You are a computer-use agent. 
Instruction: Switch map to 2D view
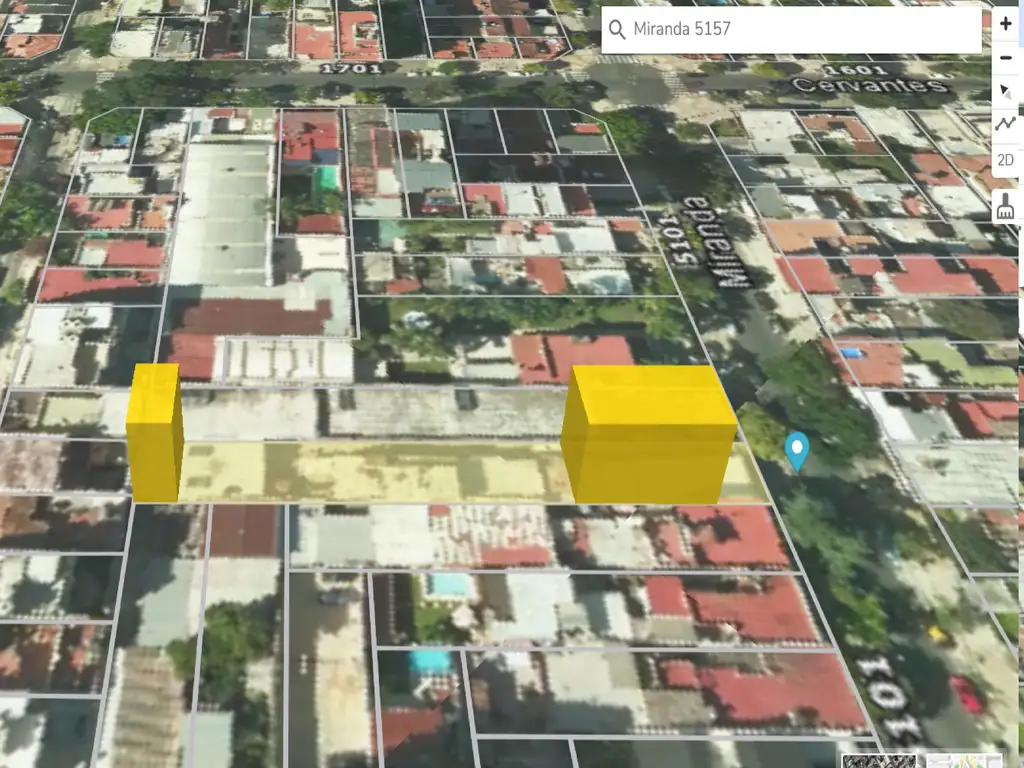1006,160
